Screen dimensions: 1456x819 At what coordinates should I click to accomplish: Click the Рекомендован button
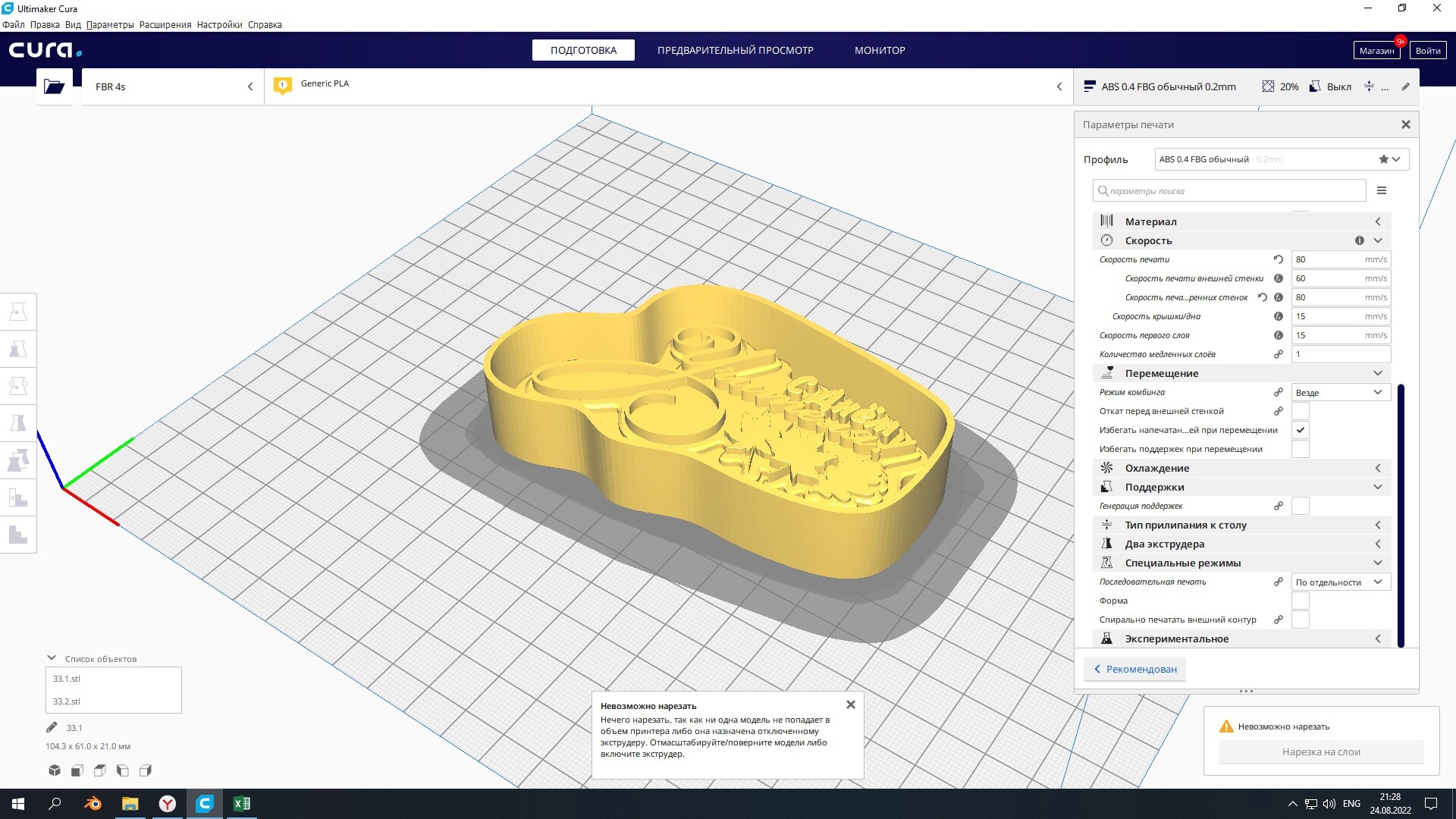point(1134,669)
